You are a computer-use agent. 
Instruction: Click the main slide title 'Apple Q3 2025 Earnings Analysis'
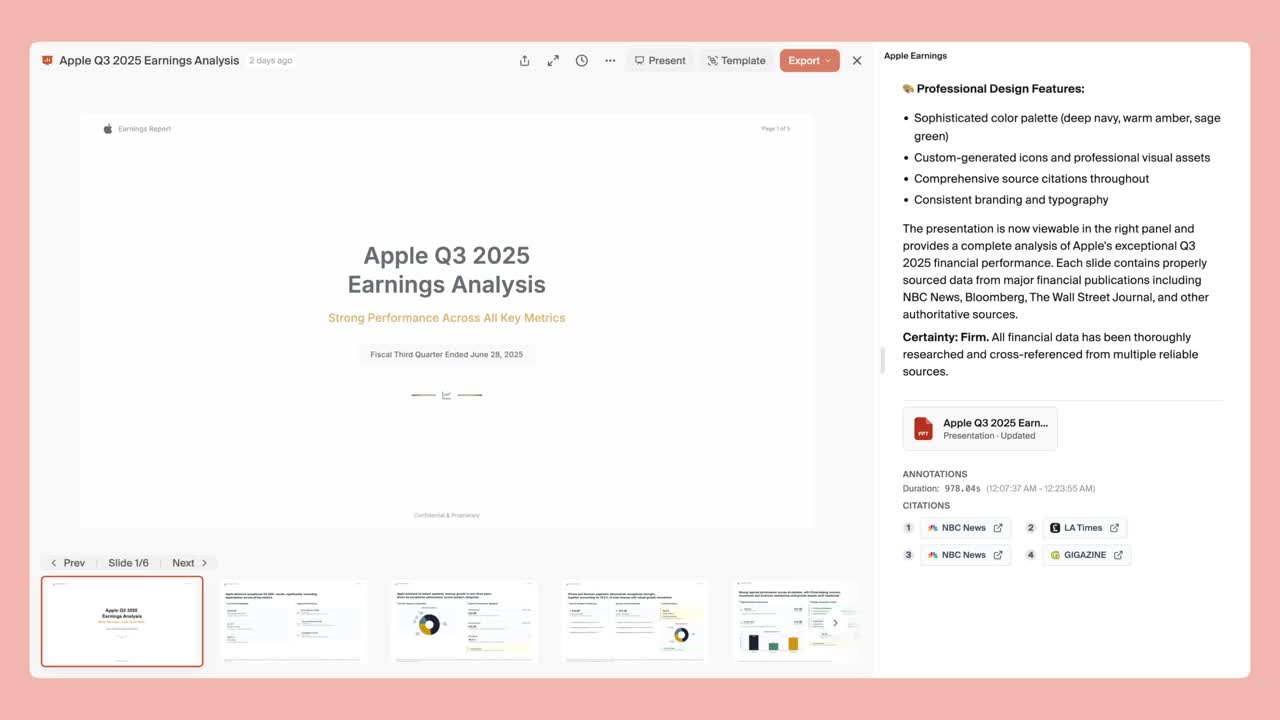pyautogui.click(x=447, y=270)
